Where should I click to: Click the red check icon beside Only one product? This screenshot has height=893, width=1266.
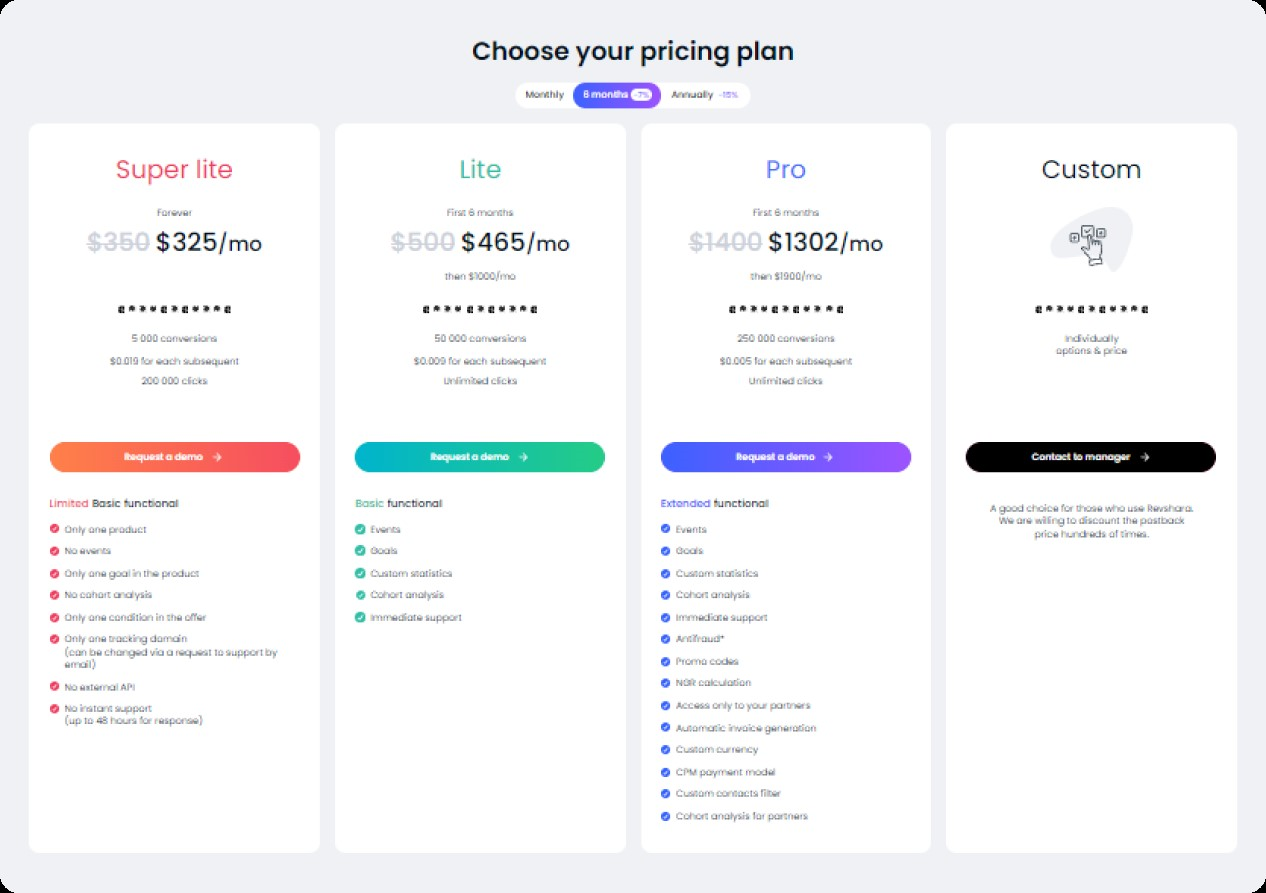point(54,529)
